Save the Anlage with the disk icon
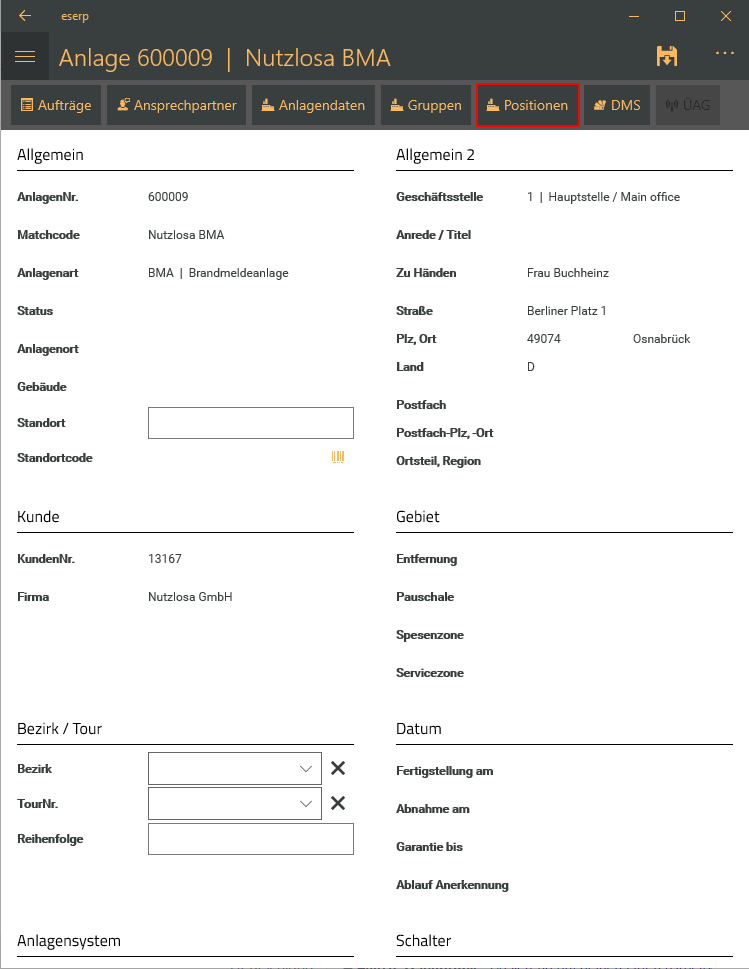Image resolution: width=749 pixels, height=969 pixels. 667,57
